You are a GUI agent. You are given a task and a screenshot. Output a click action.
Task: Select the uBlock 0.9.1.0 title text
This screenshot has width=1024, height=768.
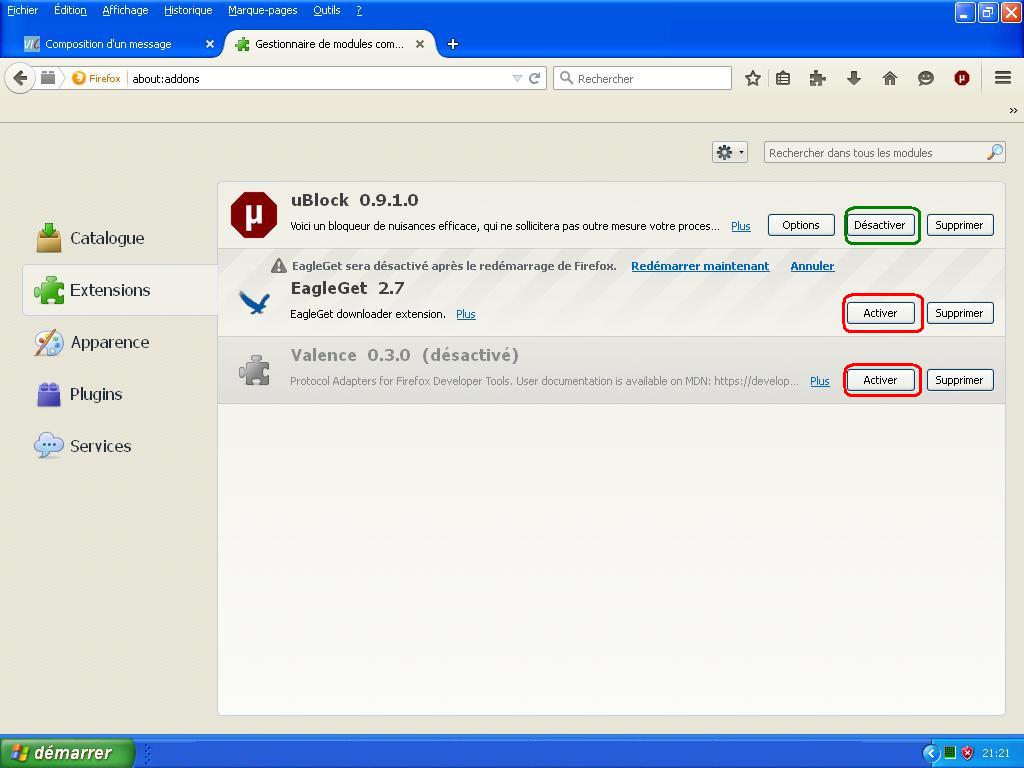(x=355, y=200)
